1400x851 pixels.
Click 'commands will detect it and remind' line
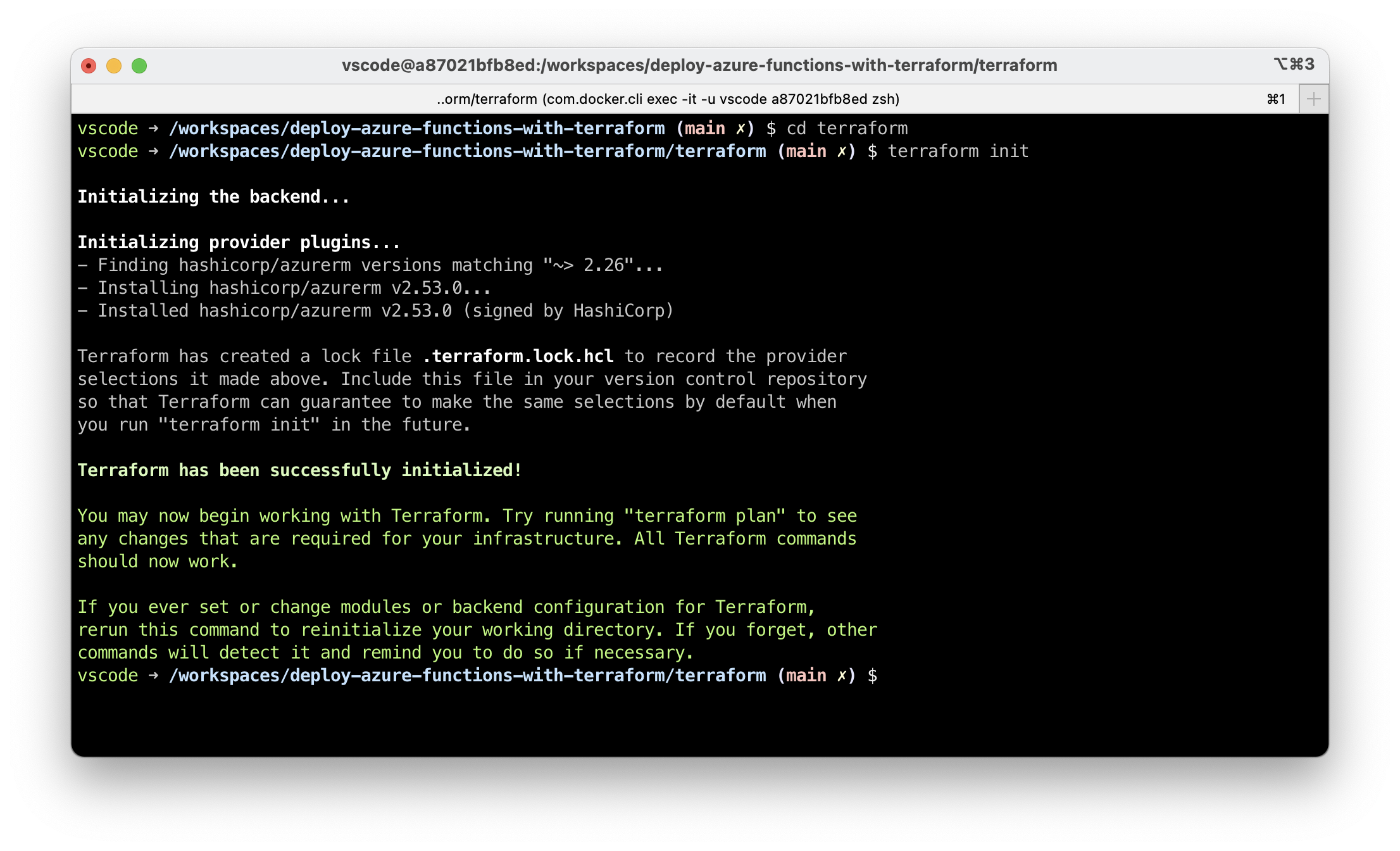click(385, 653)
